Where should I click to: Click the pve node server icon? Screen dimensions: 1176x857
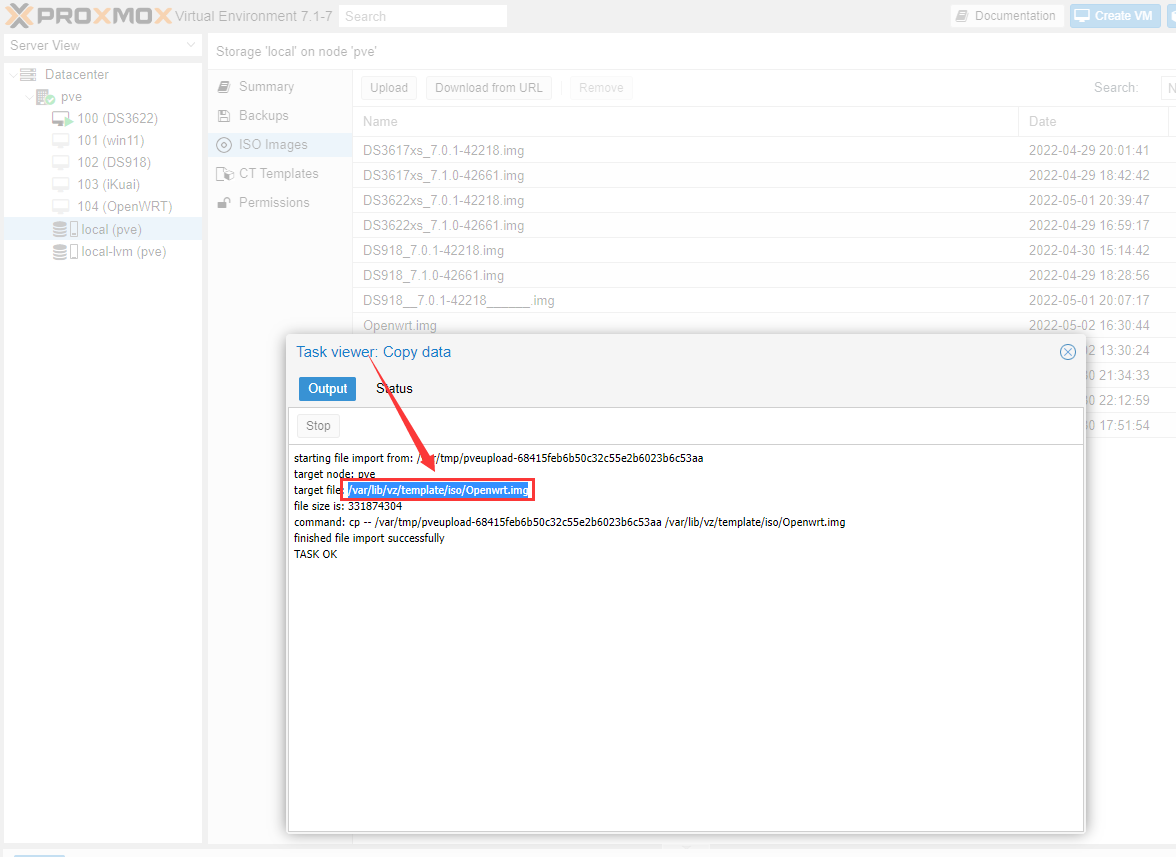[x=46, y=97]
